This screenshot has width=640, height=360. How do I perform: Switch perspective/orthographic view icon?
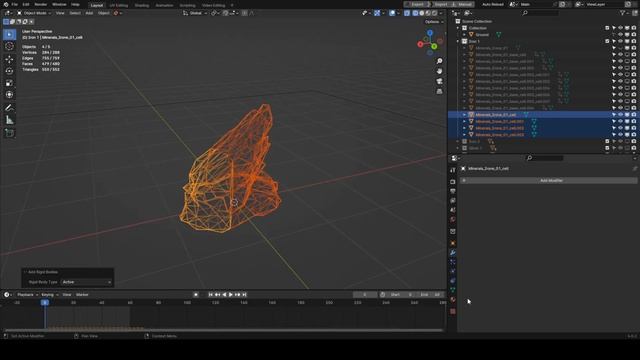pos(439,91)
